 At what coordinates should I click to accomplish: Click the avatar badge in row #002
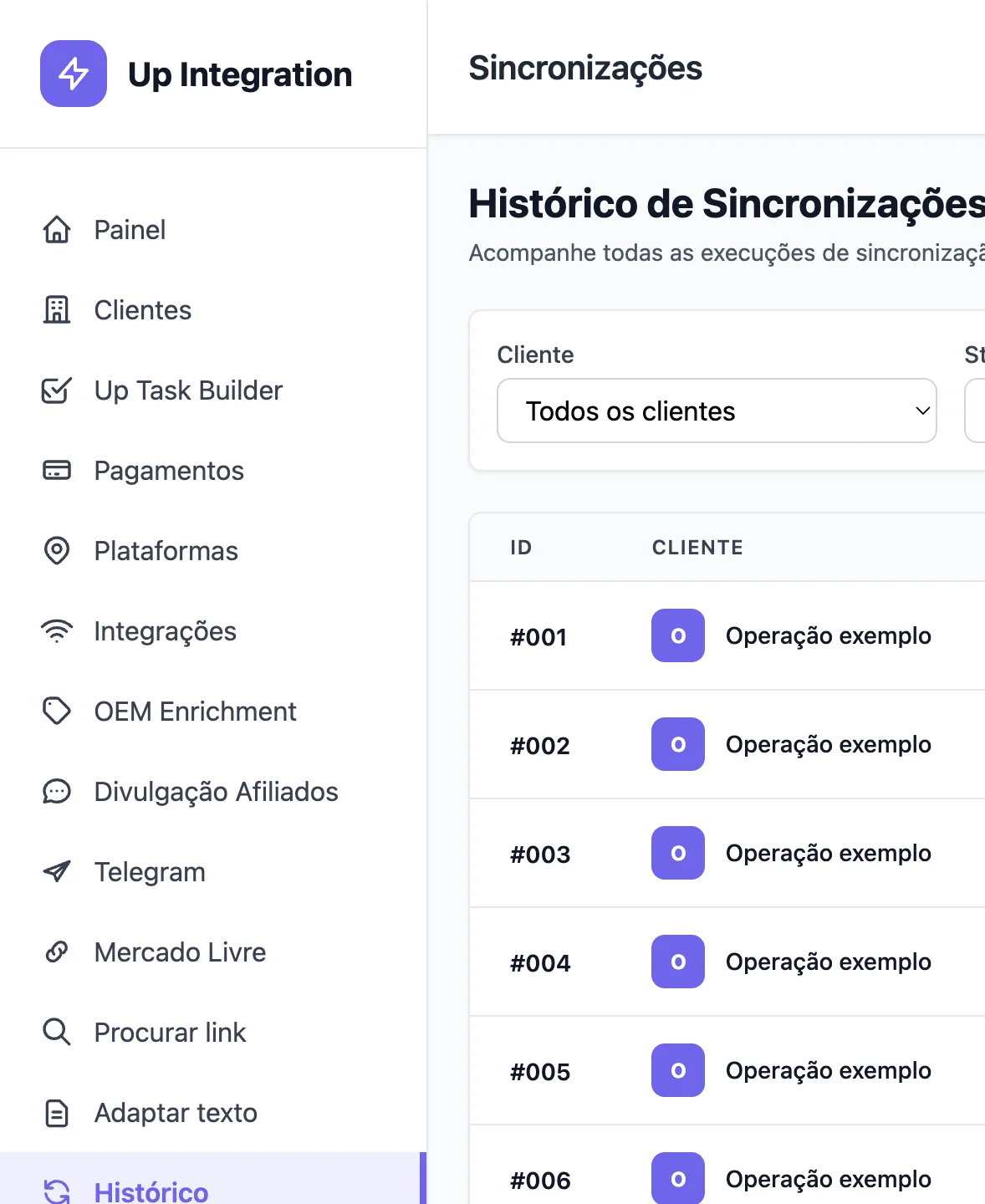[x=678, y=744]
